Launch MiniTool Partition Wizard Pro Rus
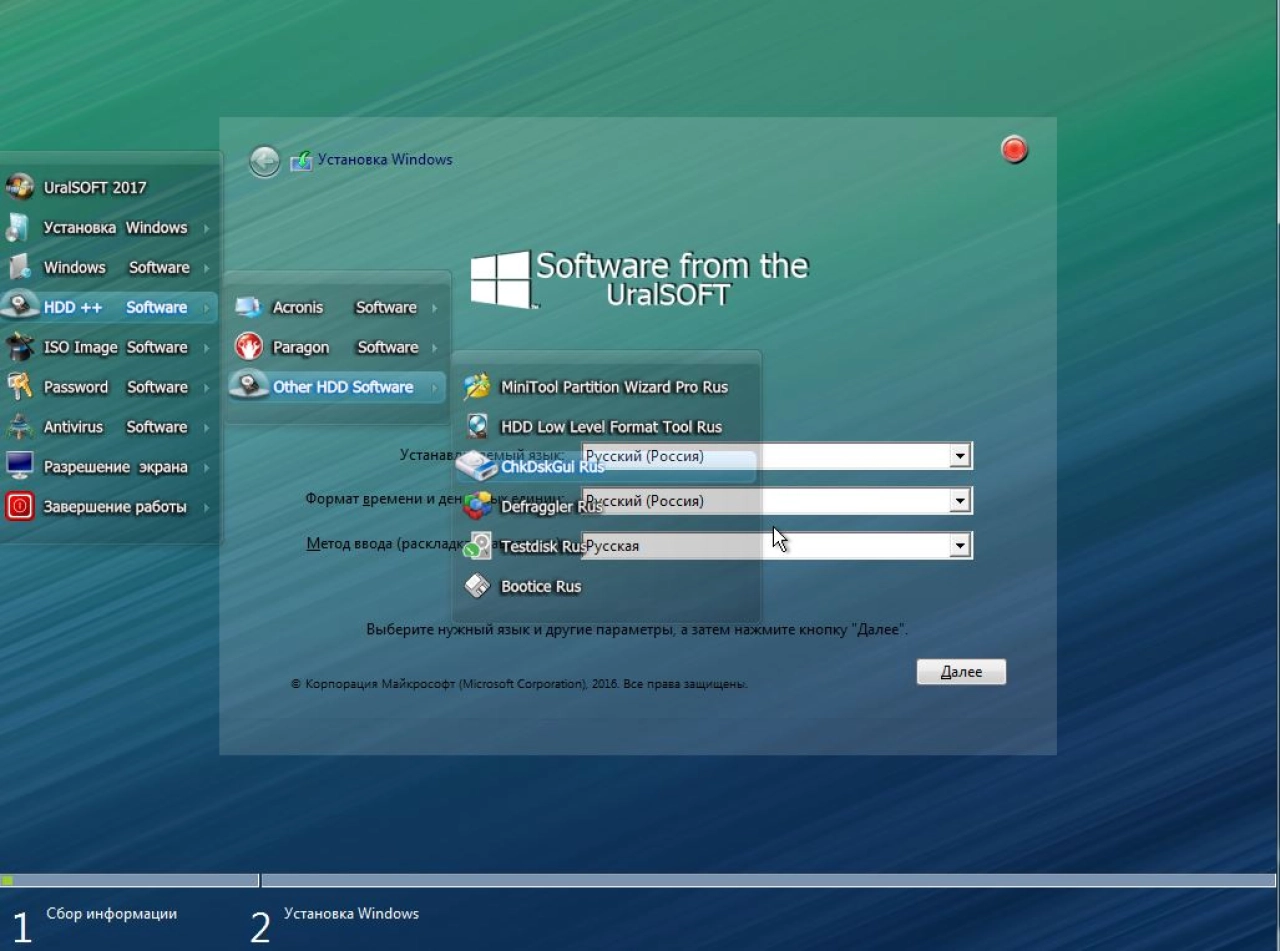 point(606,387)
